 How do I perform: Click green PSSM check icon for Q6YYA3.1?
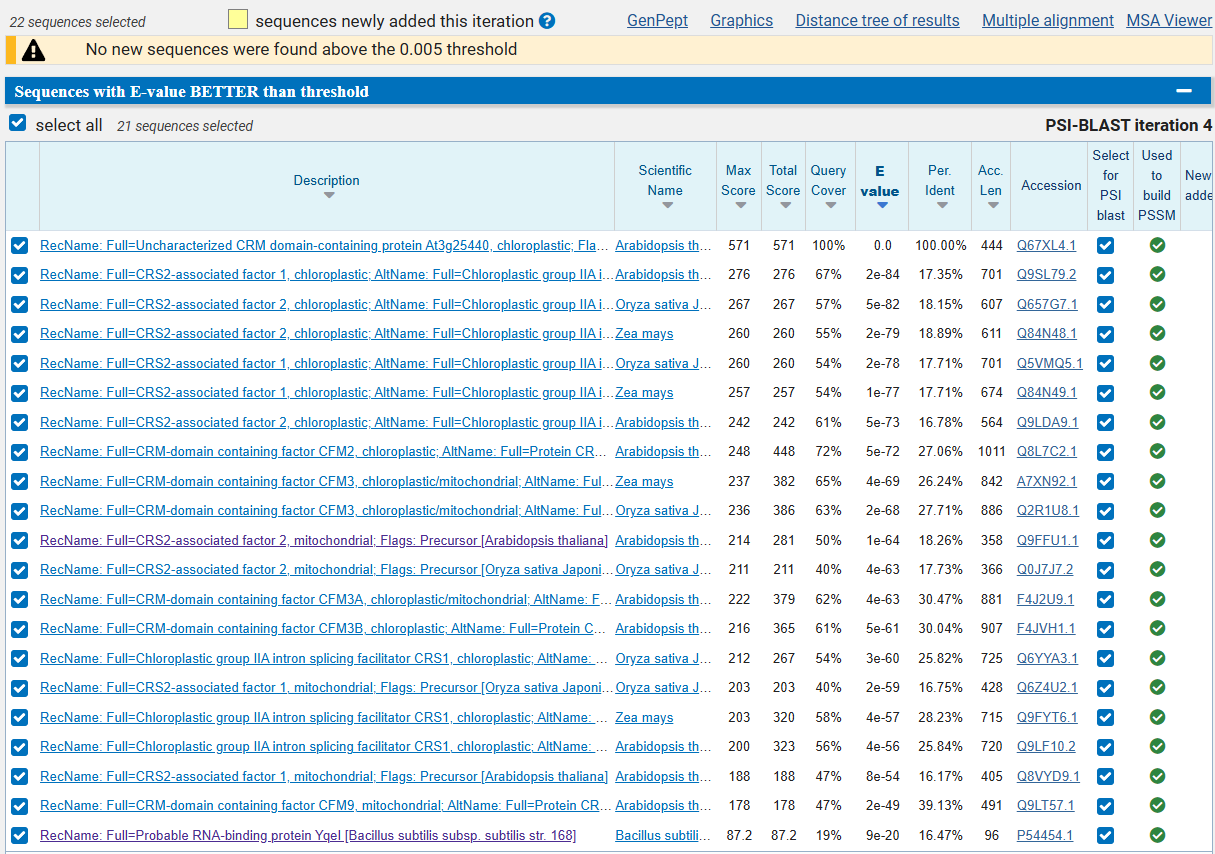point(1157,658)
